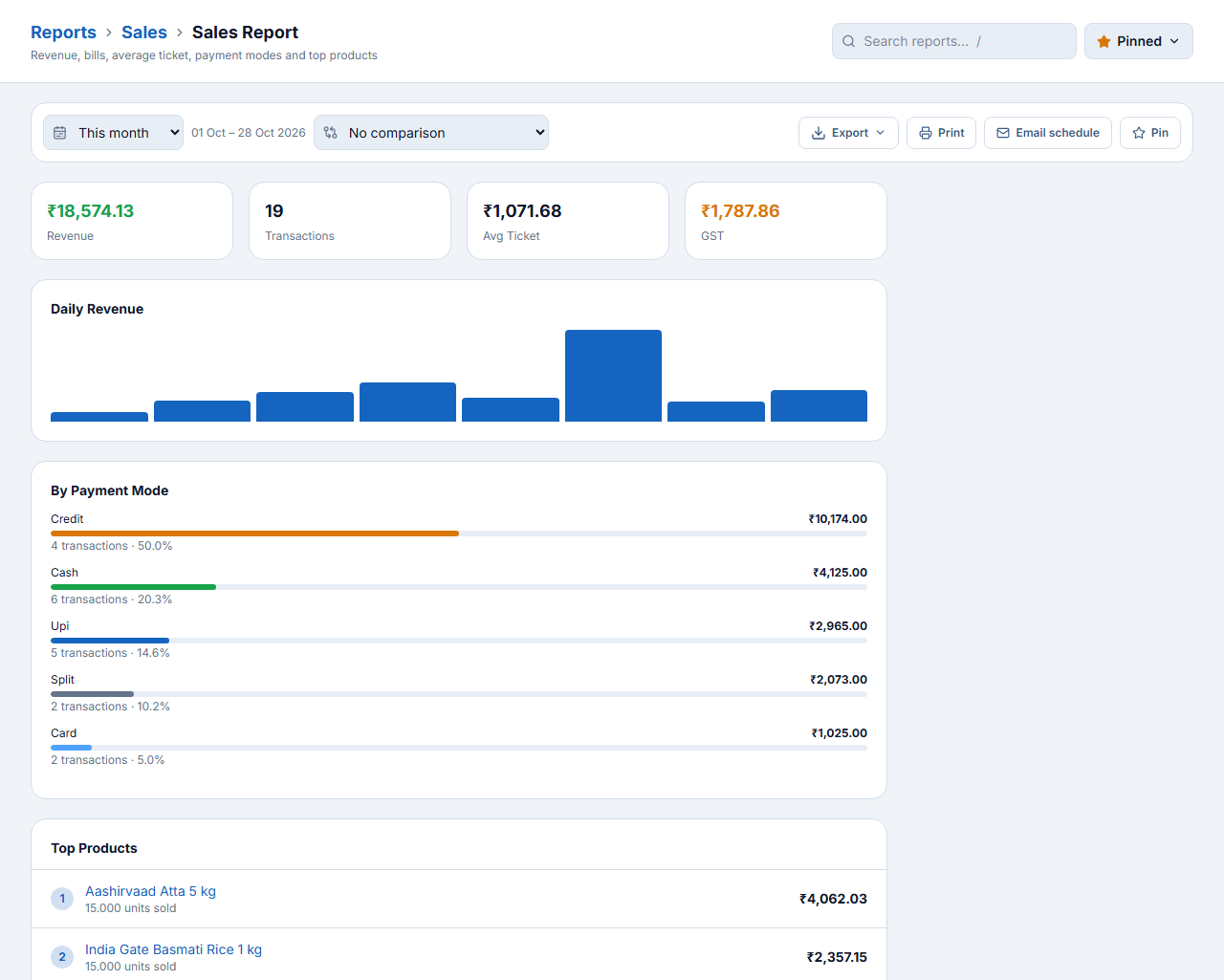The width and height of the screenshot is (1224, 980).
Task: Click the orange star icon on Pinned
Action: pyautogui.click(x=1104, y=41)
